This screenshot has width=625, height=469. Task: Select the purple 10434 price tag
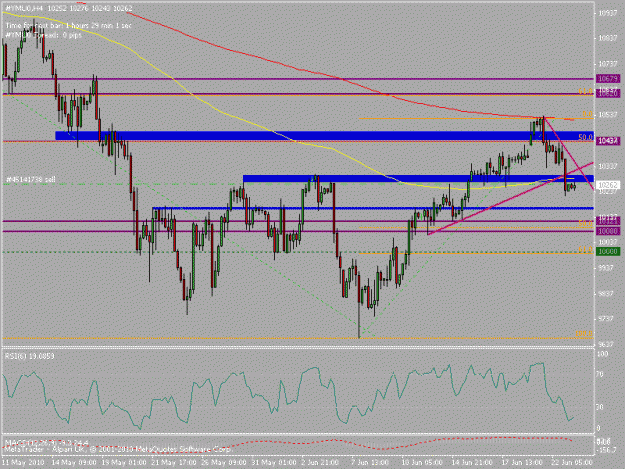coord(608,141)
